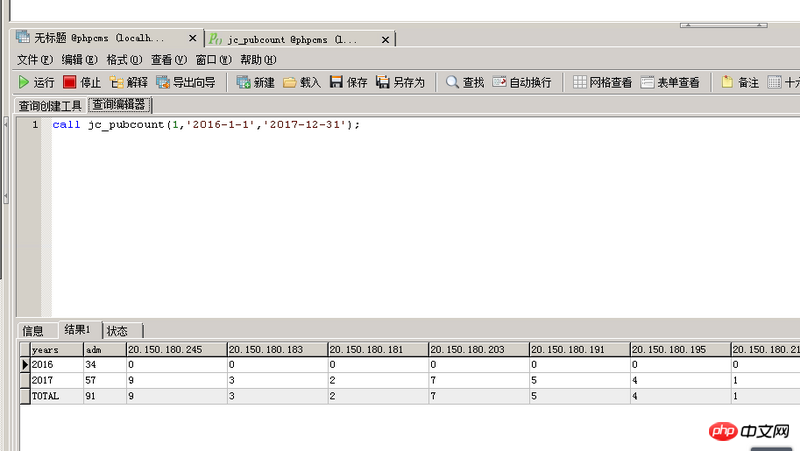Viewport: 800px width, 451px height.
Task: Switch to grid view (网格查看) icon
Action: (x=580, y=82)
